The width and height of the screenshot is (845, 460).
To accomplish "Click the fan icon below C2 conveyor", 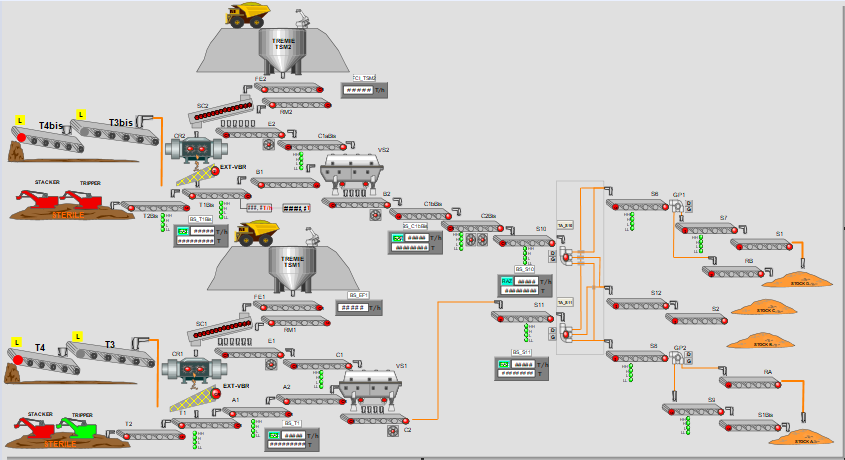I will click(393, 430).
